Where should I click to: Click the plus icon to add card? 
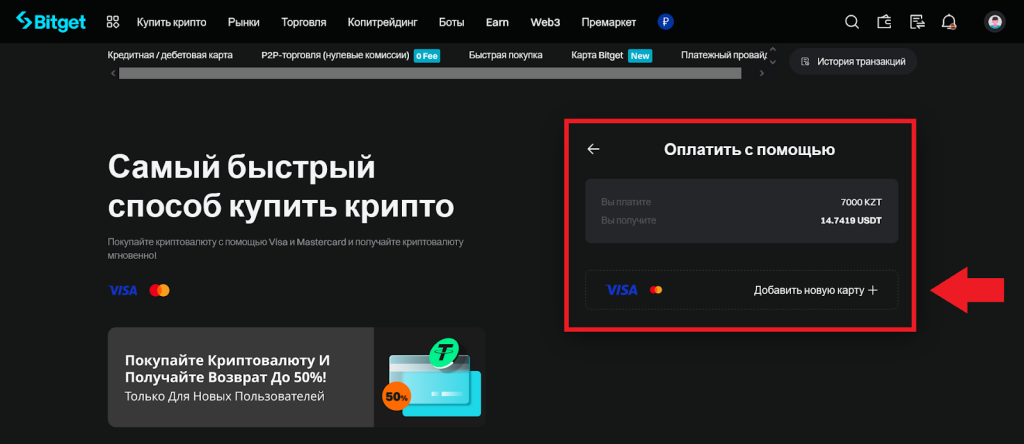click(x=872, y=290)
